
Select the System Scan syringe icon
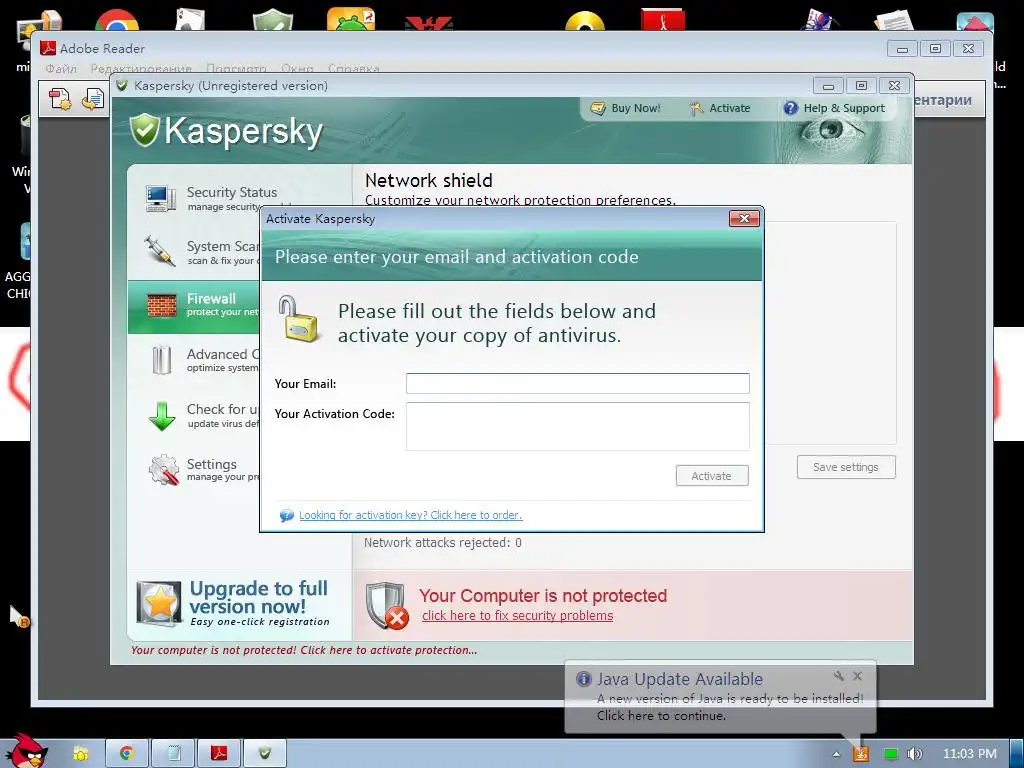(x=160, y=251)
